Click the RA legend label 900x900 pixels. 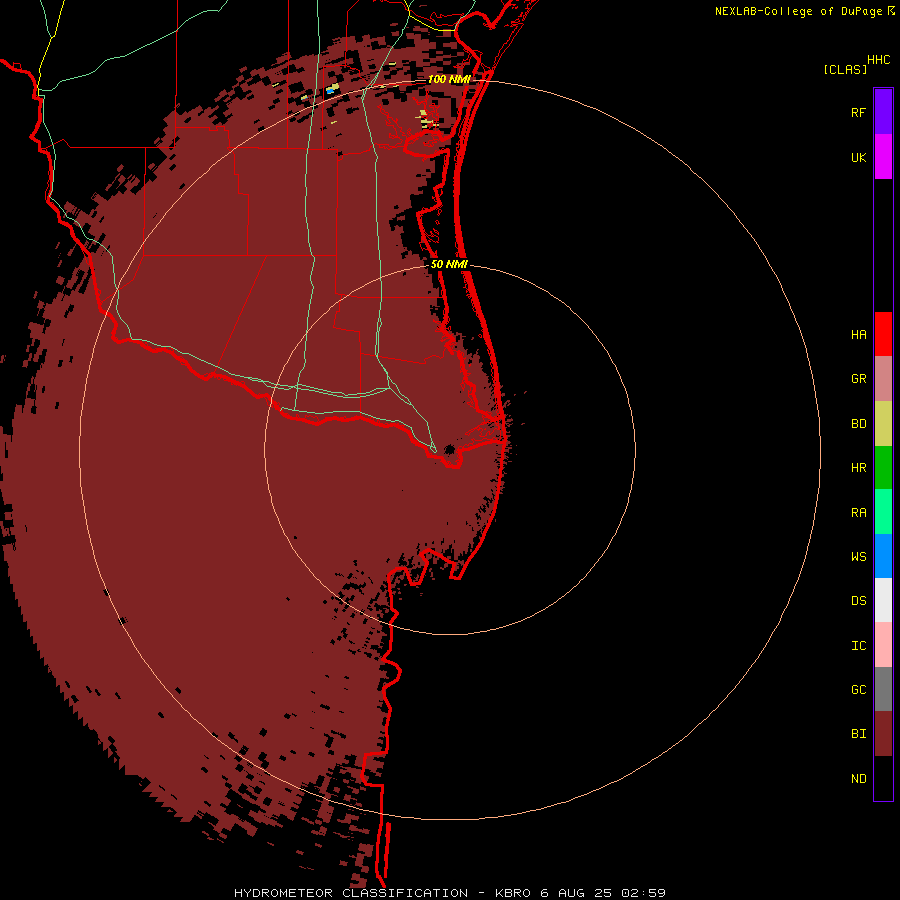(x=858, y=512)
